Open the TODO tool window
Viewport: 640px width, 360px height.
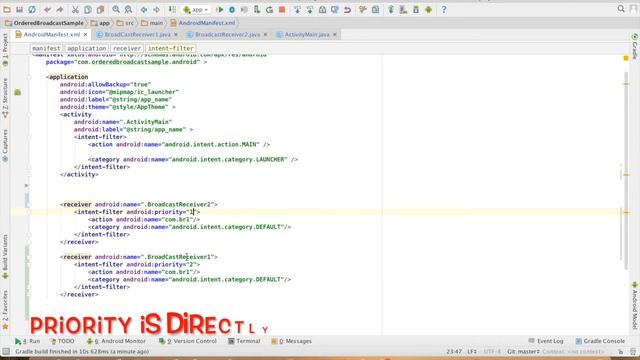pyautogui.click(x=62, y=341)
